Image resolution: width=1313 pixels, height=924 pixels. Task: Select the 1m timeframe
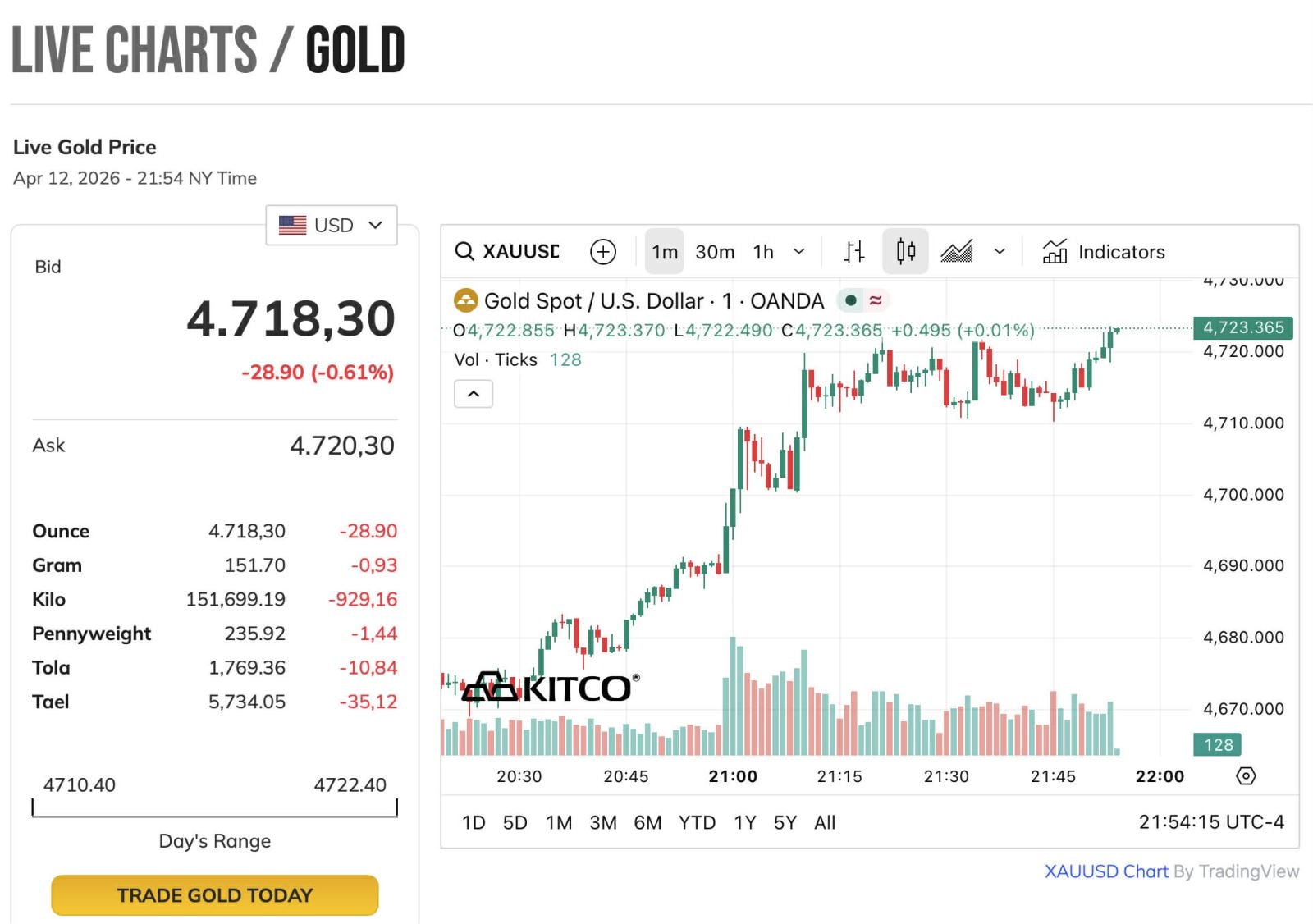[x=665, y=251]
